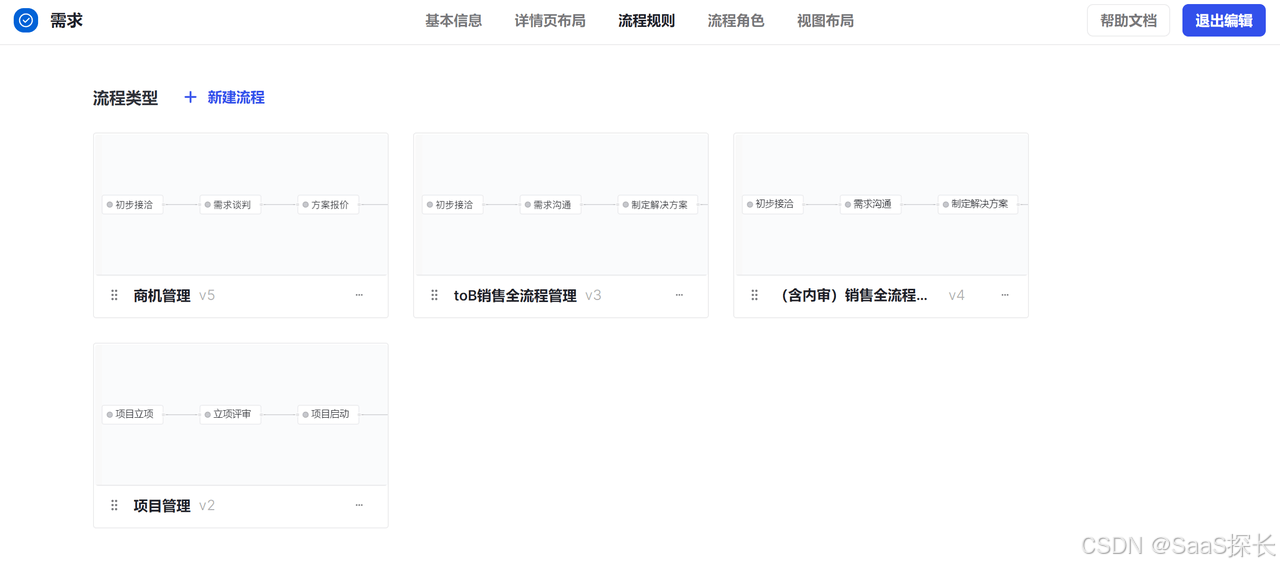Image resolution: width=1280 pixels, height=567 pixels.
Task: Switch to the 基本信息 tab
Action: coord(453,21)
